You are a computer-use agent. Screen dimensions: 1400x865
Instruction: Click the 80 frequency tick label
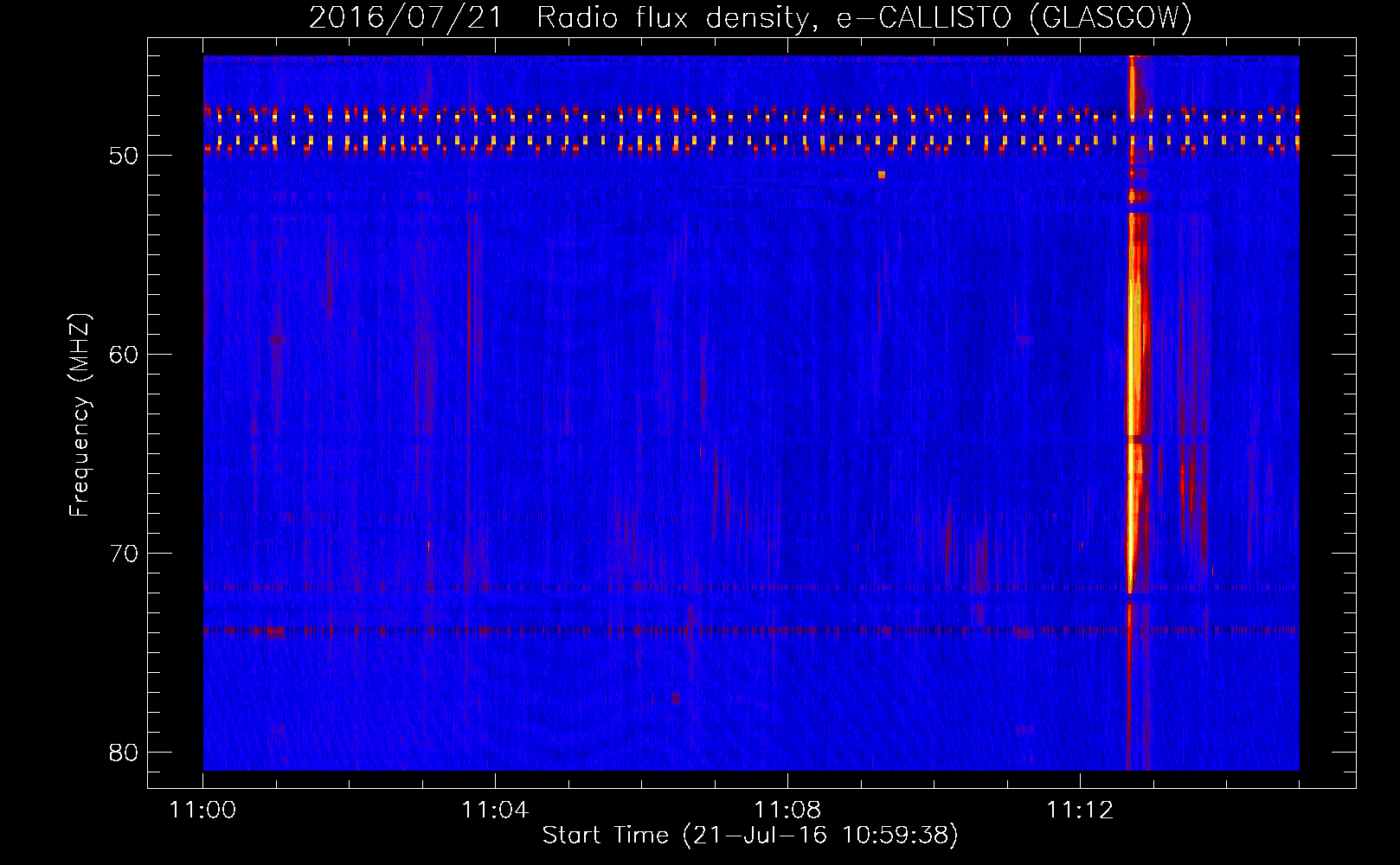(x=125, y=753)
